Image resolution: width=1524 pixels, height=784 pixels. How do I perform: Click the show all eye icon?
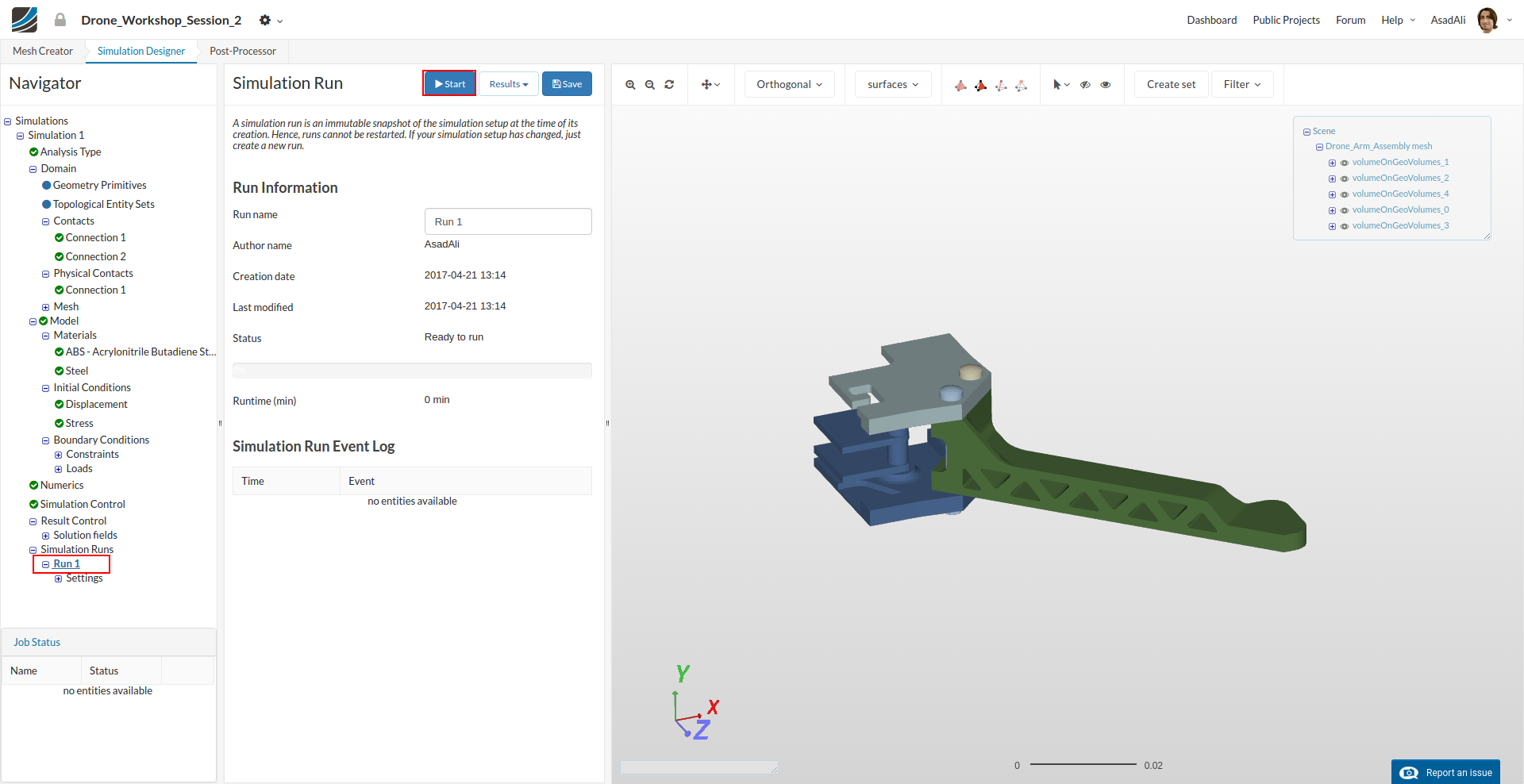point(1106,85)
